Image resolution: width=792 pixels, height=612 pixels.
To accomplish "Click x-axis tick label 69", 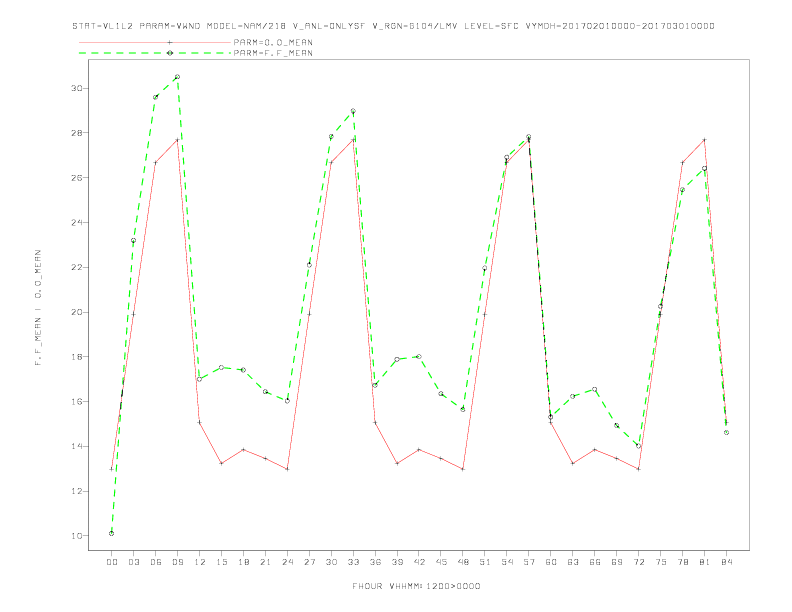I will (617, 562).
